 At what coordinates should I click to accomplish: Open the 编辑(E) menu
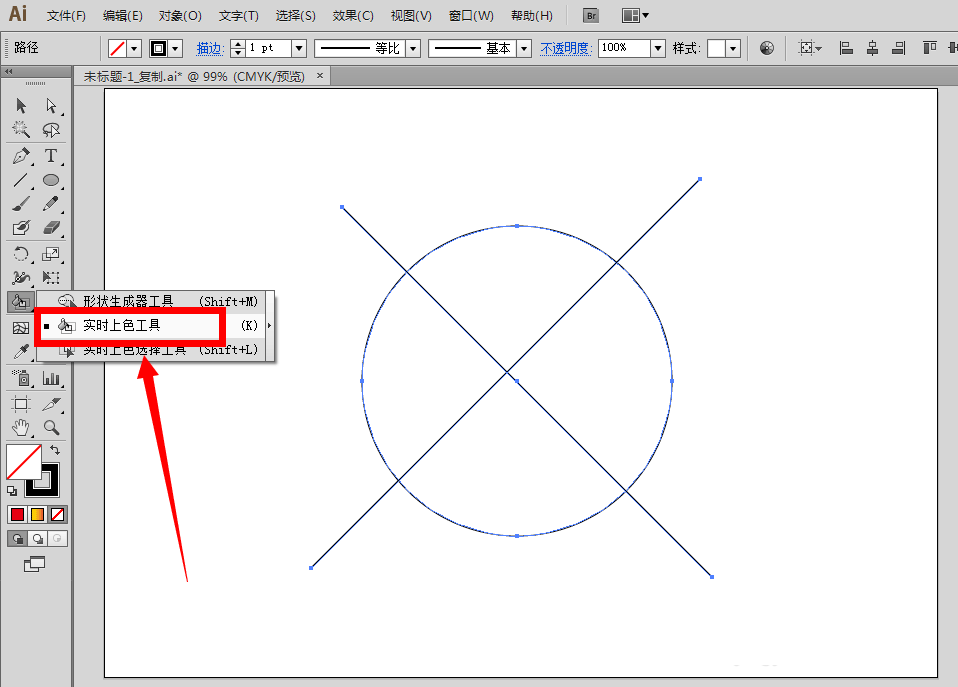pos(123,16)
